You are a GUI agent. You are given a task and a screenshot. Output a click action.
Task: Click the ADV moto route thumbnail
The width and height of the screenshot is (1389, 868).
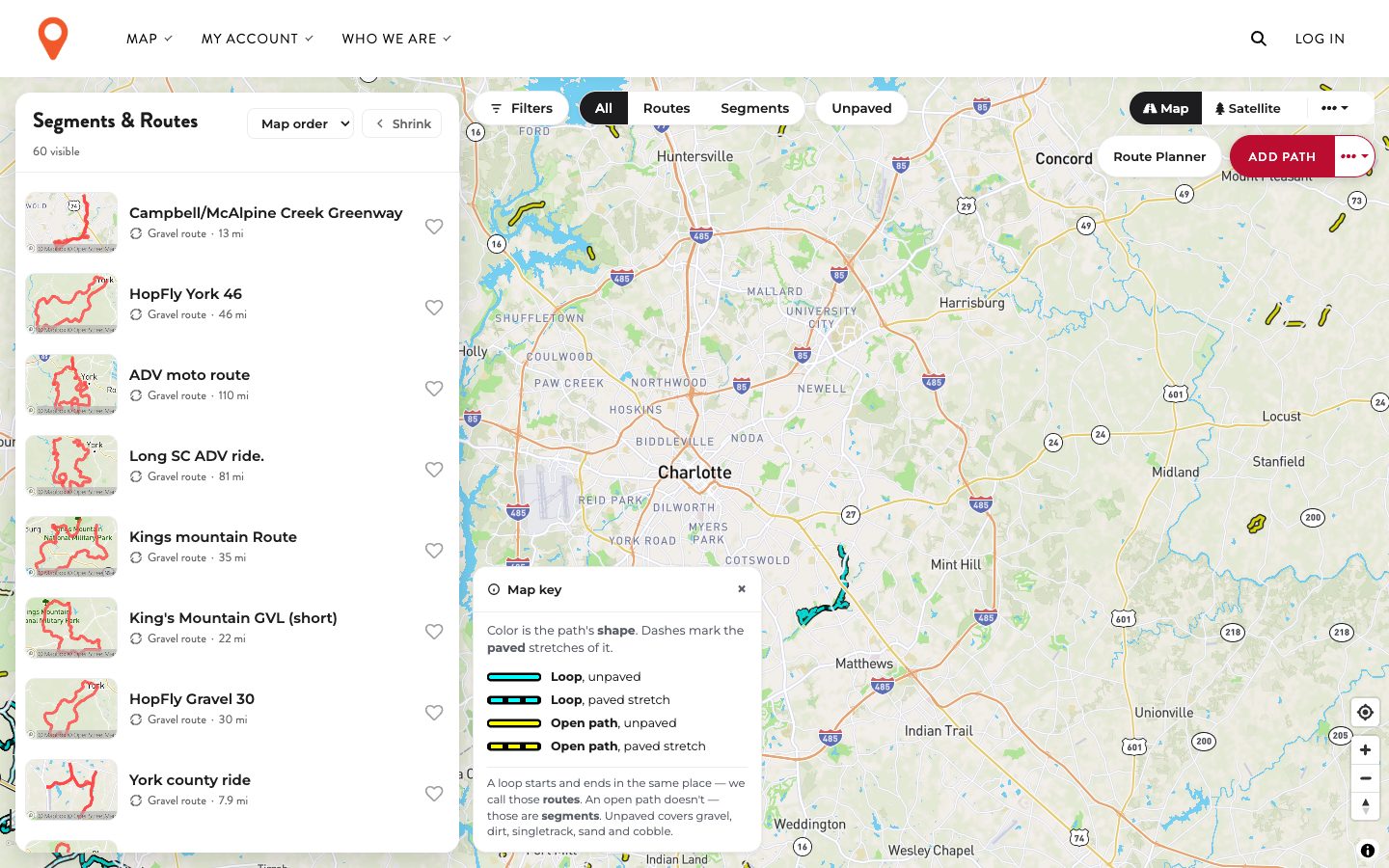[71, 385]
